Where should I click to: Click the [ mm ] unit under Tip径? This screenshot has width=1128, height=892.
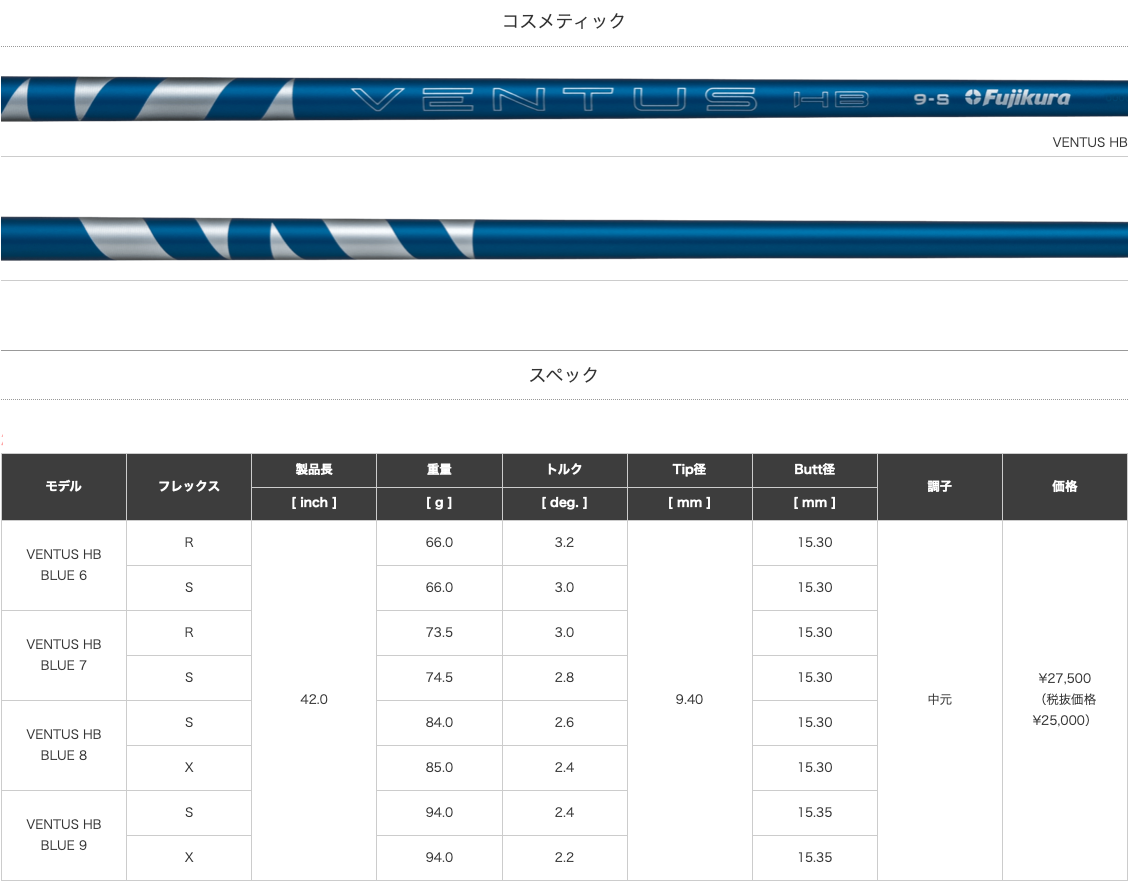click(x=689, y=503)
